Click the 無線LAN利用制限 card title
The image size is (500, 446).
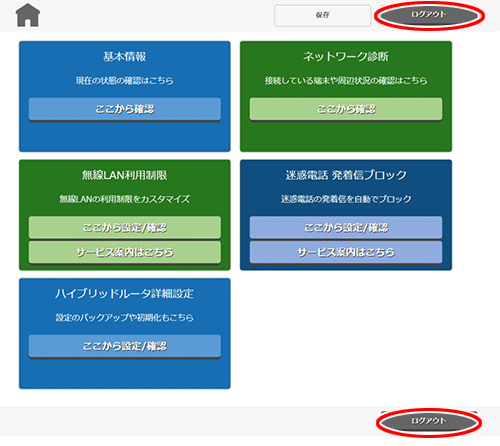[x=125, y=175]
